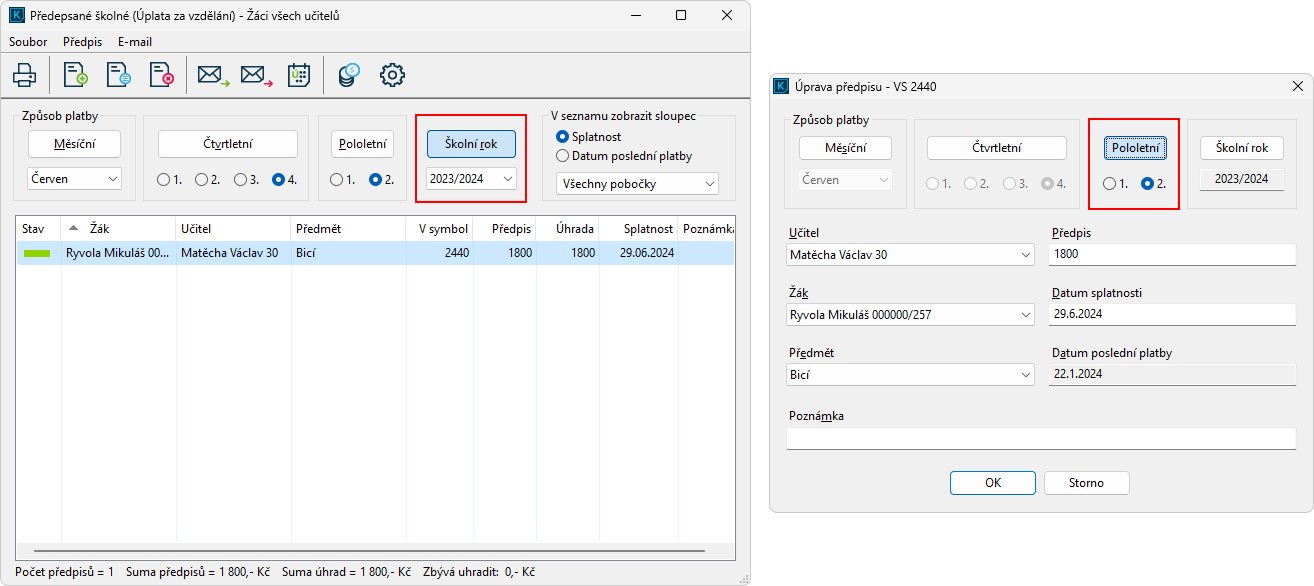Click the Poznámka text field in dialog
Screen dimensions: 1314x586
(1040, 439)
